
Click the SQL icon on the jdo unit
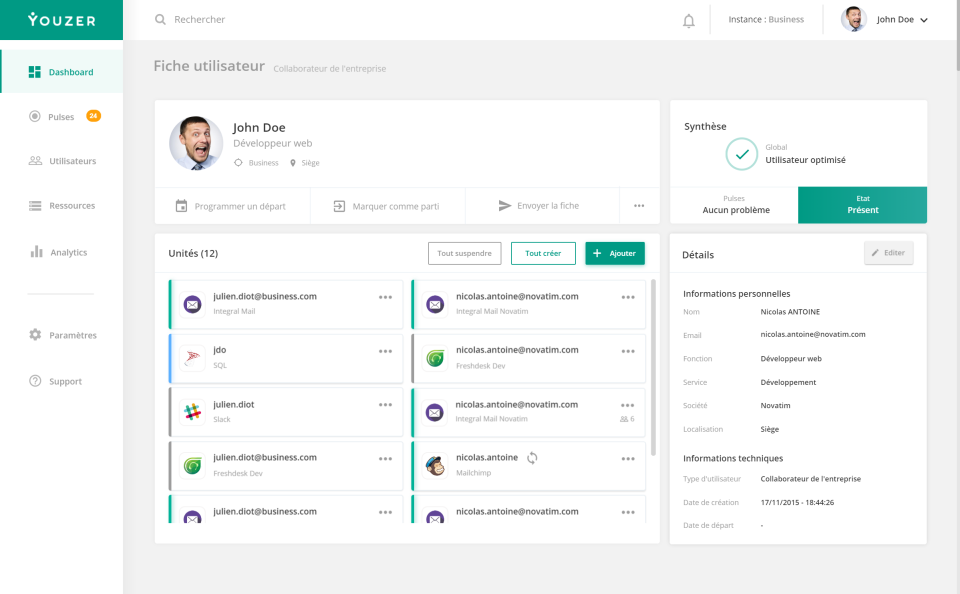[x=192, y=357]
